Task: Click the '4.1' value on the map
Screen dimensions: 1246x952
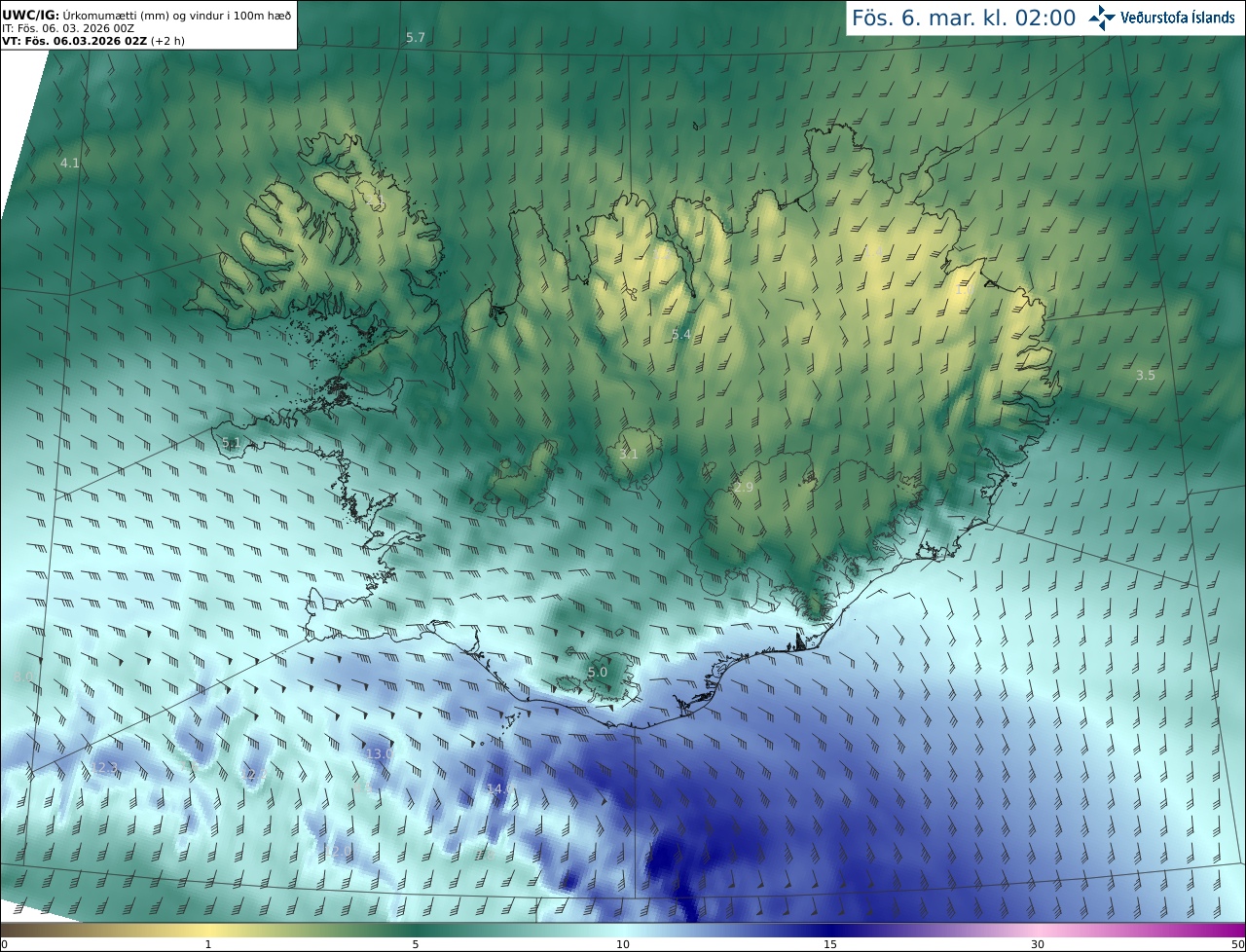Action: pyautogui.click(x=69, y=163)
